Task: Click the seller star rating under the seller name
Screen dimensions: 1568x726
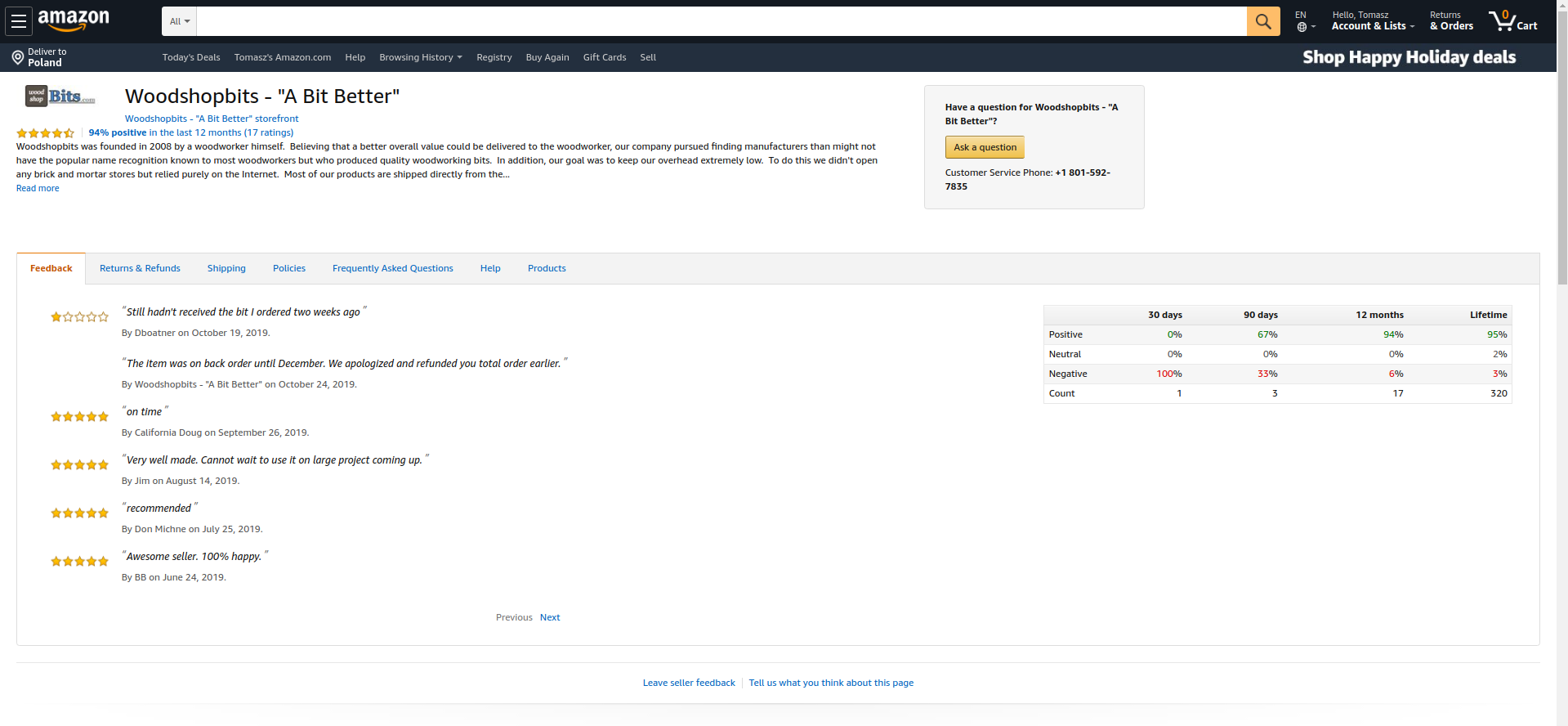Action: tap(45, 132)
